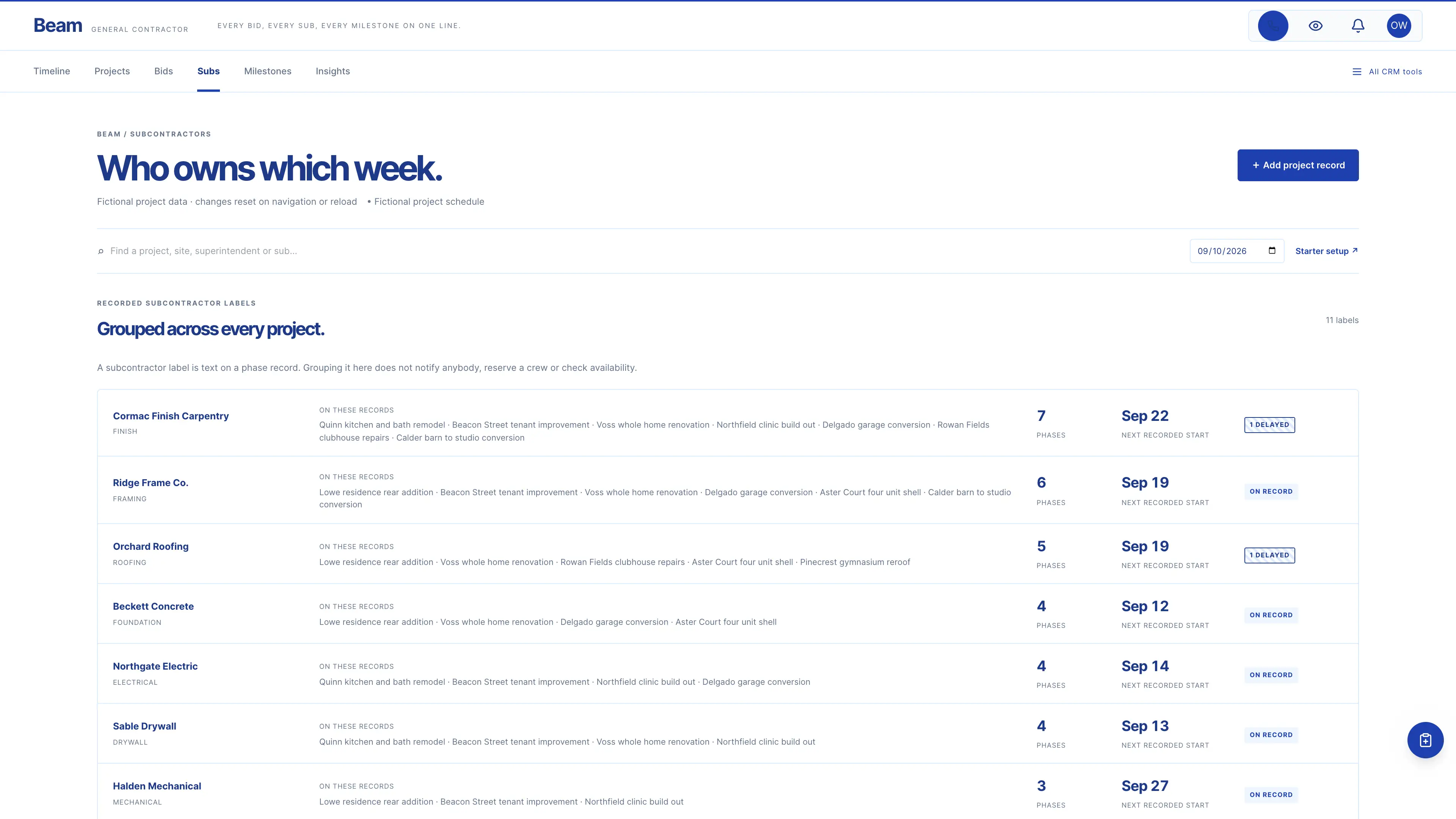Click the Orchard Roofing 1 Delayed badge

pos(1269,555)
